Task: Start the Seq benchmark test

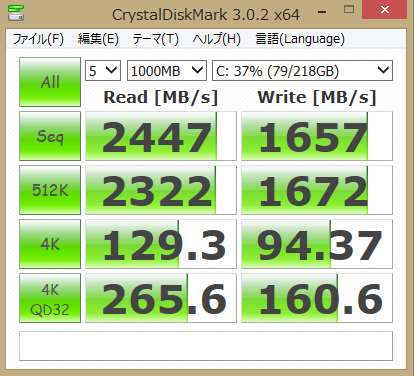Action: [x=50, y=136]
